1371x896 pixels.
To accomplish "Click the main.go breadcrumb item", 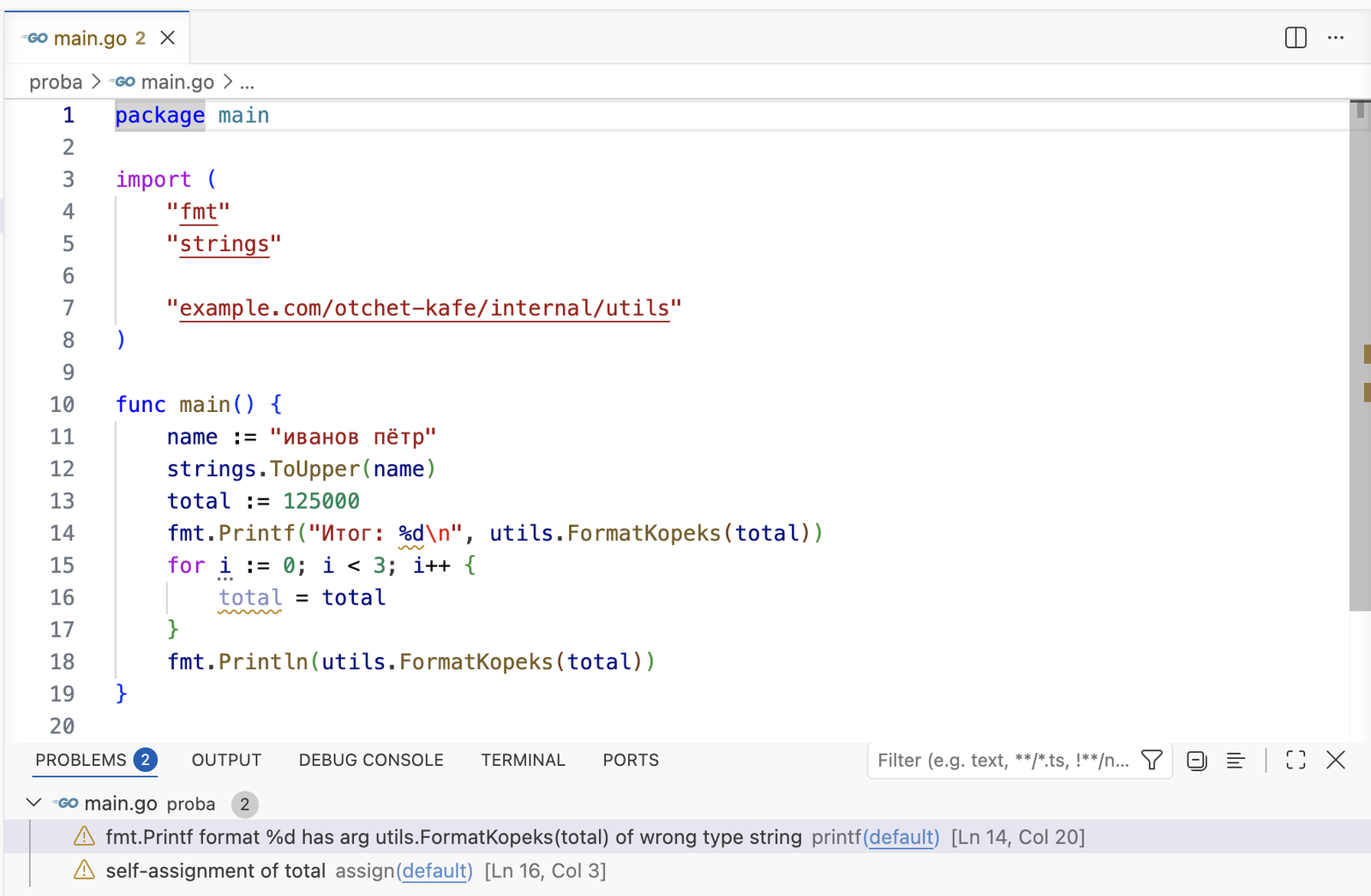I will (177, 81).
